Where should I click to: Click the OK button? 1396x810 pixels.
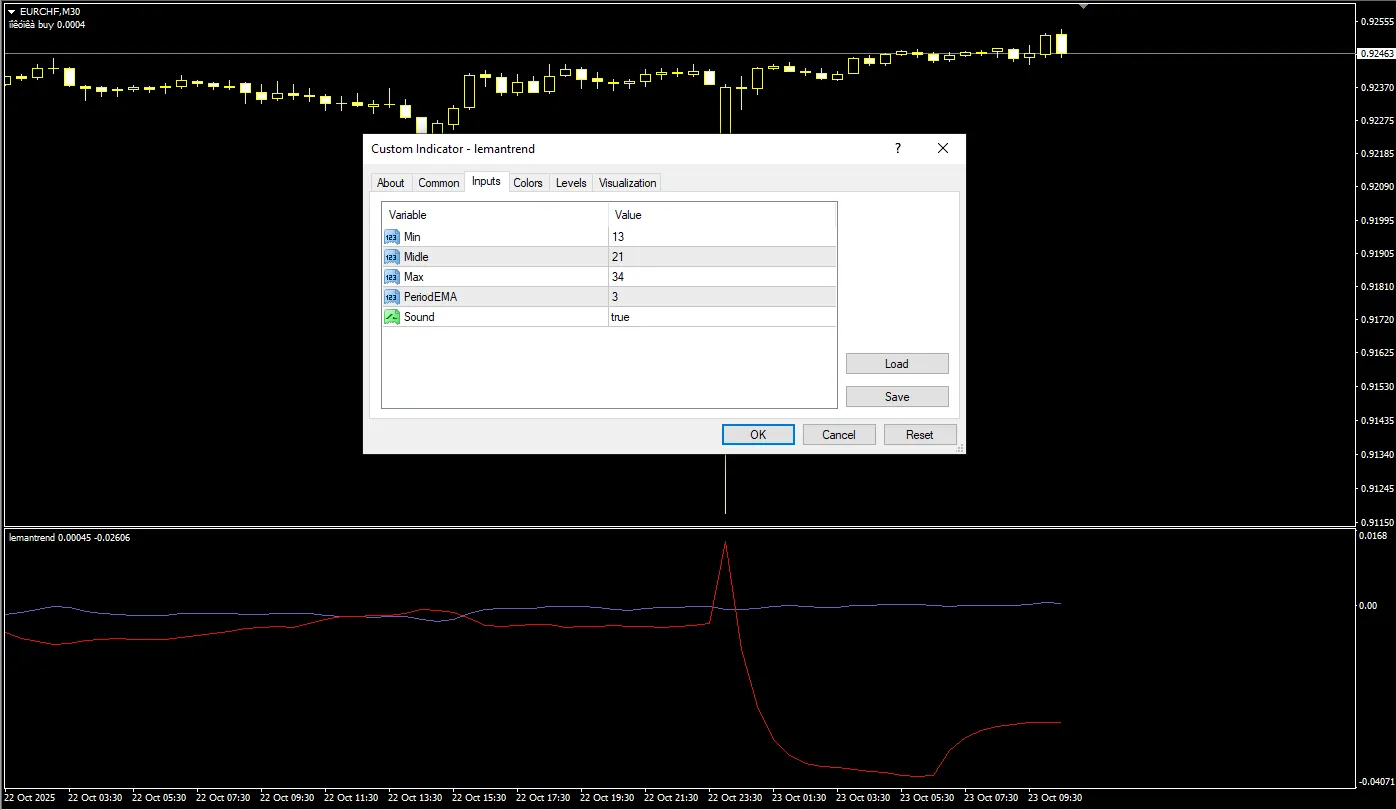click(758, 434)
